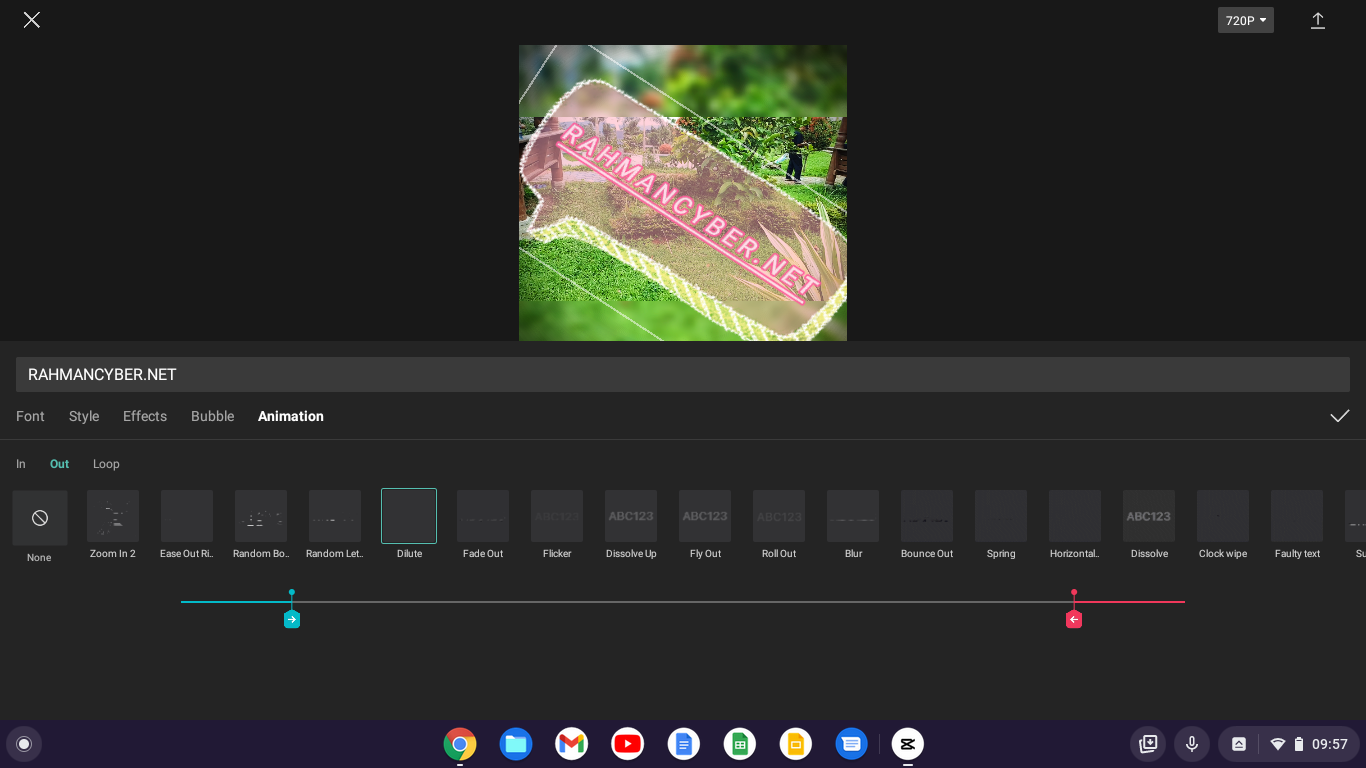This screenshot has height=768, width=1366.
Task: Open the Effects tab
Action: (145, 416)
